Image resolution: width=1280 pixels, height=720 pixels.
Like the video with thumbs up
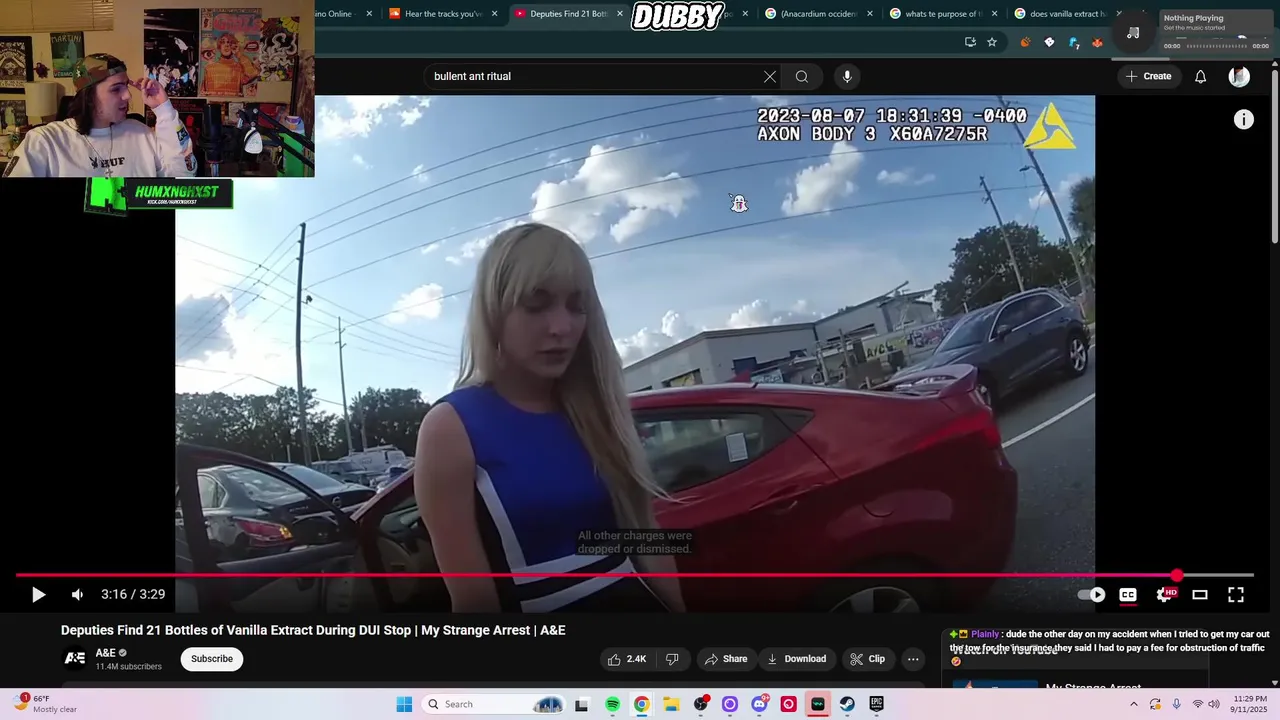point(628,659)
